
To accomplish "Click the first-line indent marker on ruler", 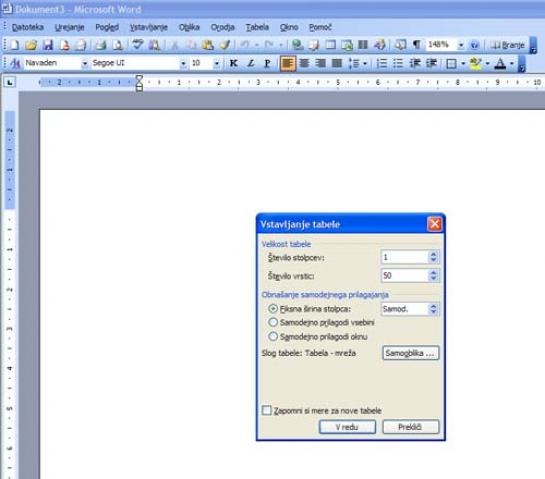I will coord(139,79).
